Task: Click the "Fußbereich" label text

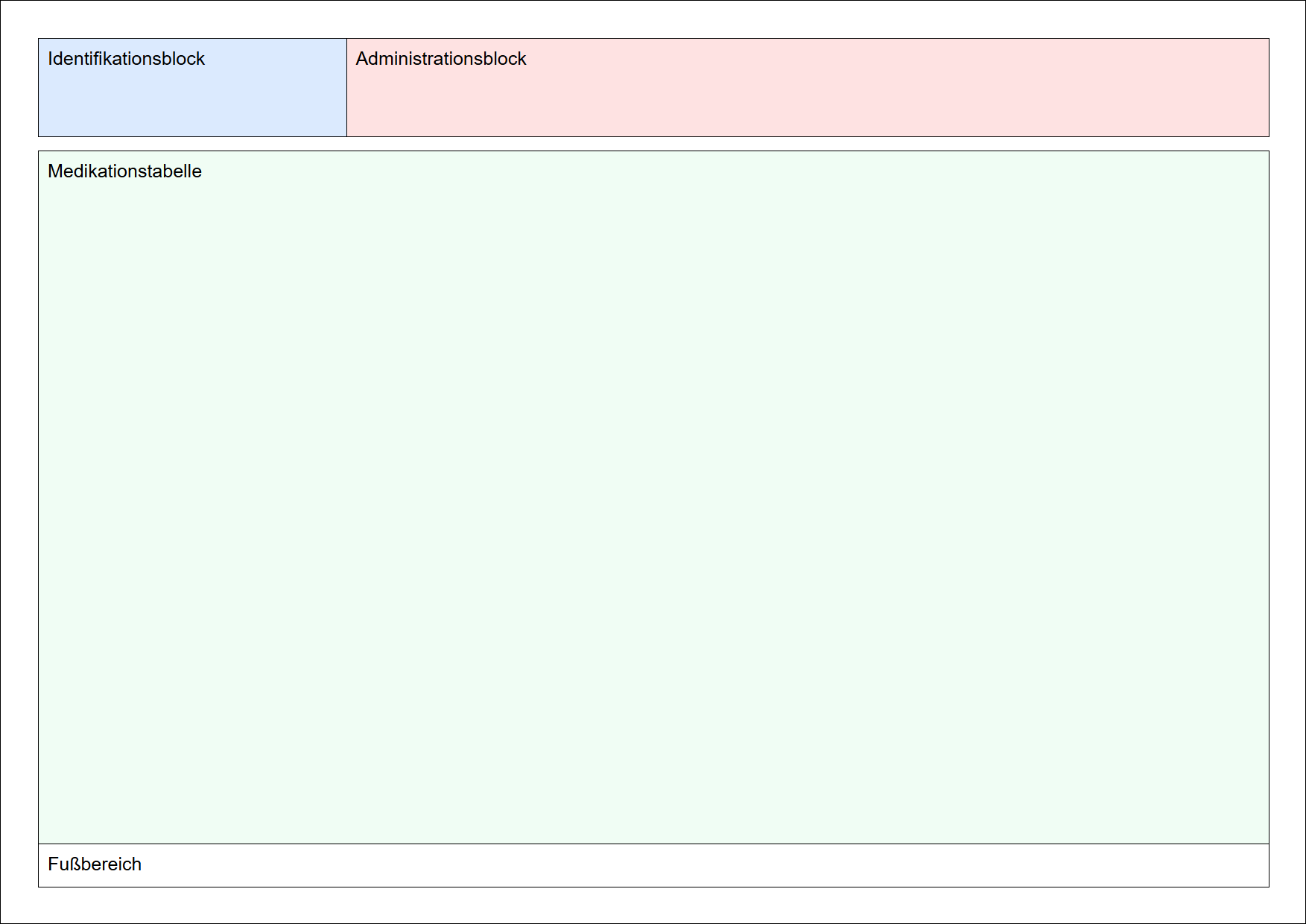Action: coord(95,864)
